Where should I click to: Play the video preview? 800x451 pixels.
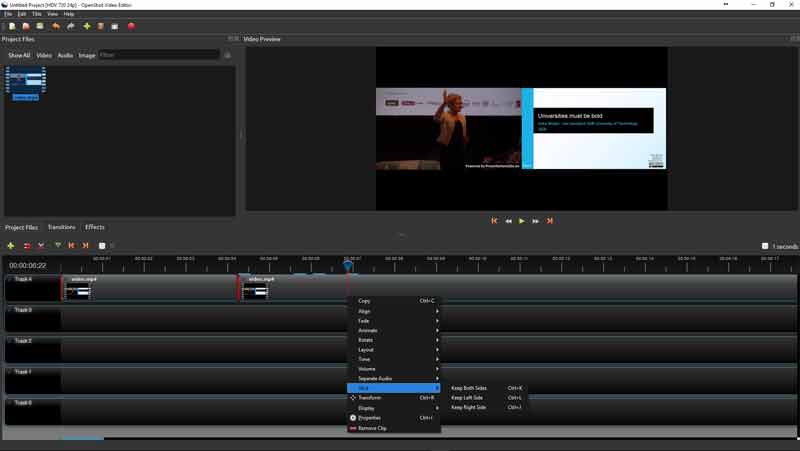[x=521, y=221]
